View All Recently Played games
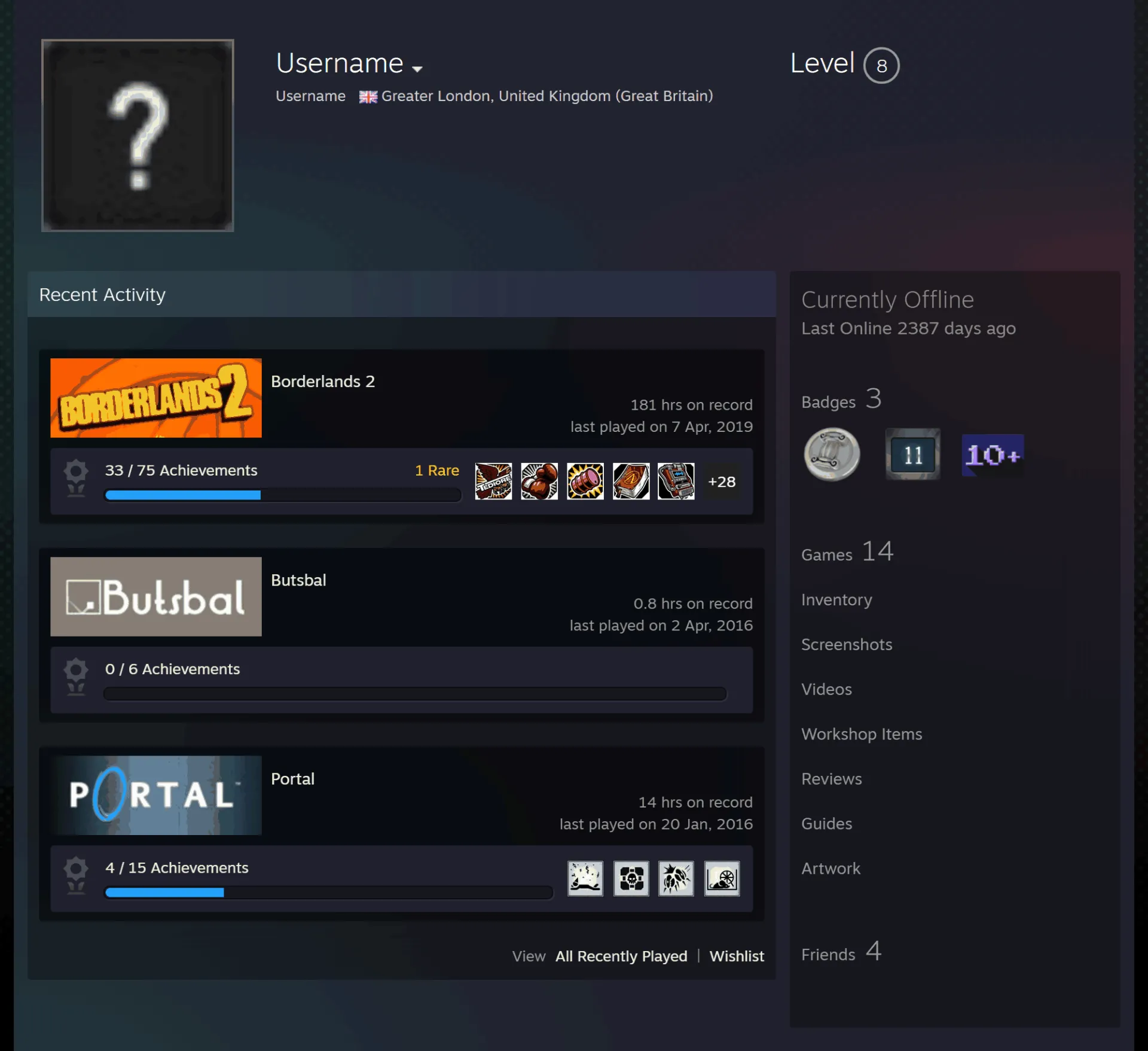 click(621, 956)
